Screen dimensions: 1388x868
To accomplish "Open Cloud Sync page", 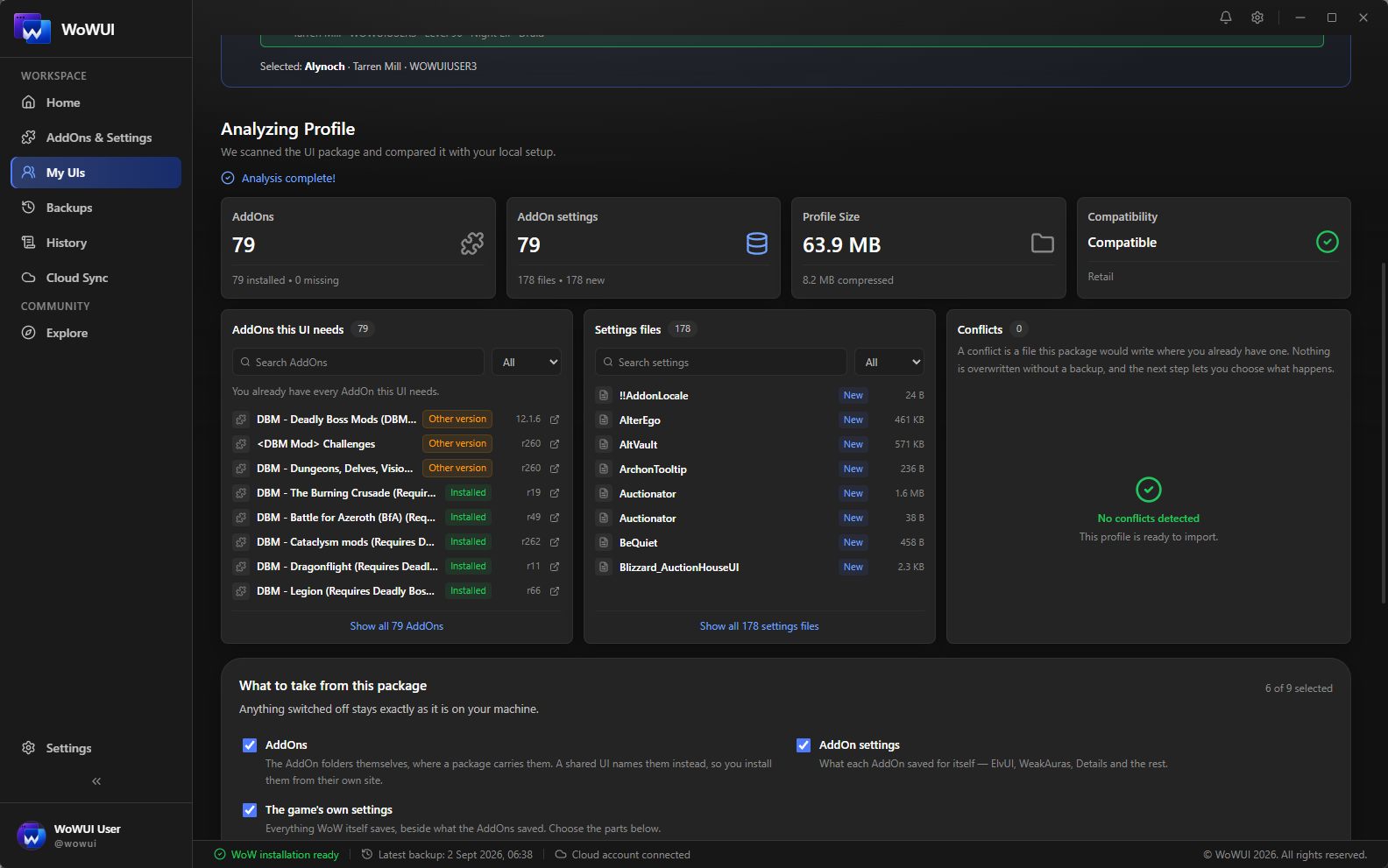I will (96, 278).
